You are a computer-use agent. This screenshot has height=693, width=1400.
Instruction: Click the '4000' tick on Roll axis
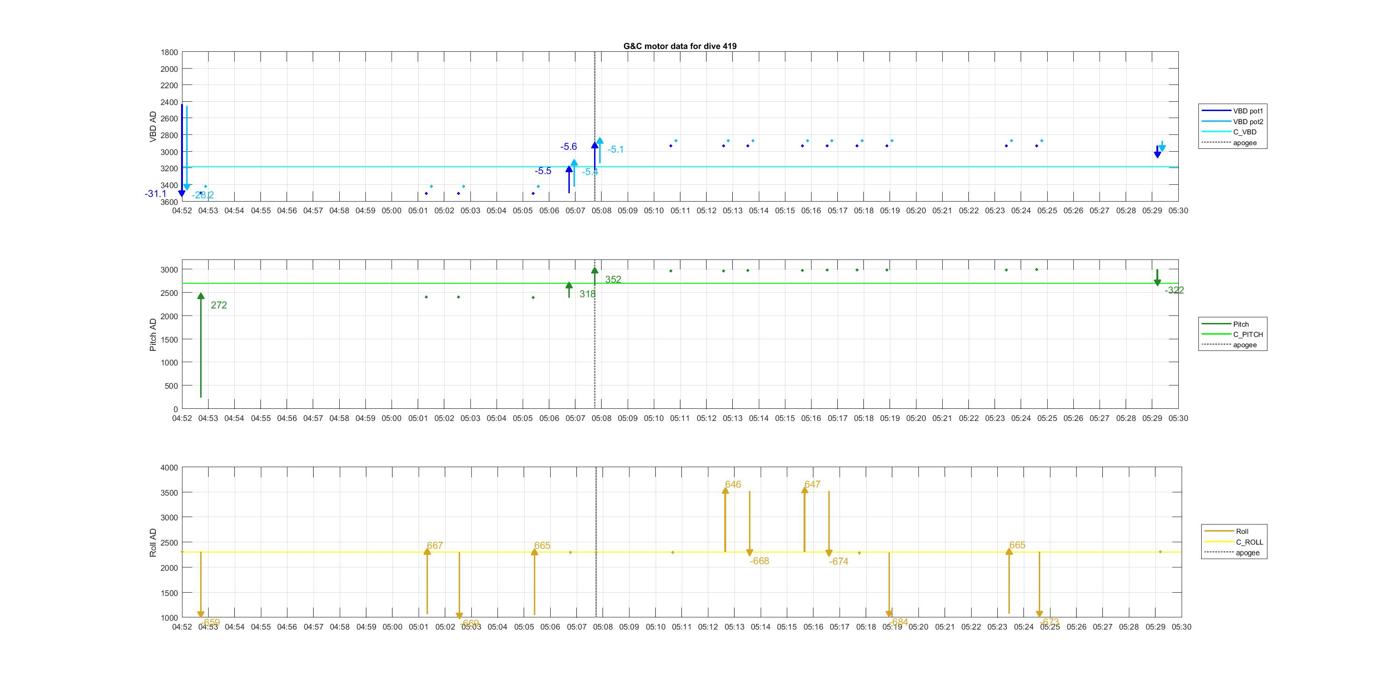click(x=169, y=468)
